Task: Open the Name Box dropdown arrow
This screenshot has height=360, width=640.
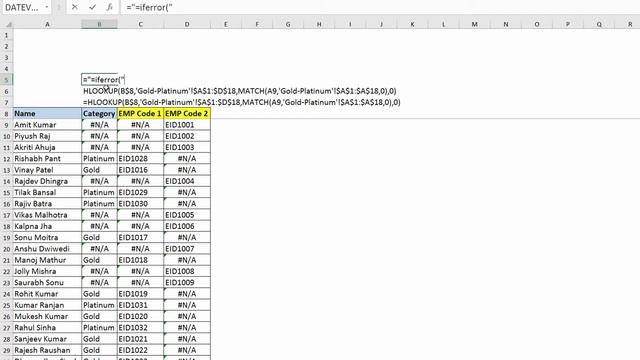Action: [47, 7]
